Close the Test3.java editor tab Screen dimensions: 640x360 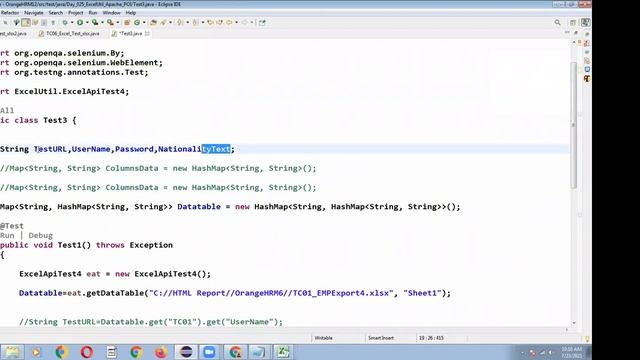[x=147, y=33]
